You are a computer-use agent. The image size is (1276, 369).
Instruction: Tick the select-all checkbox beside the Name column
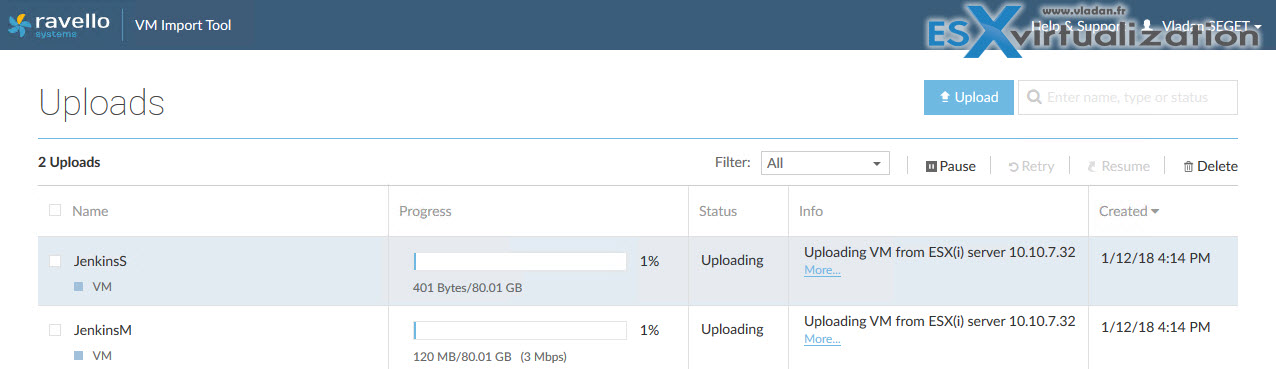55,210
